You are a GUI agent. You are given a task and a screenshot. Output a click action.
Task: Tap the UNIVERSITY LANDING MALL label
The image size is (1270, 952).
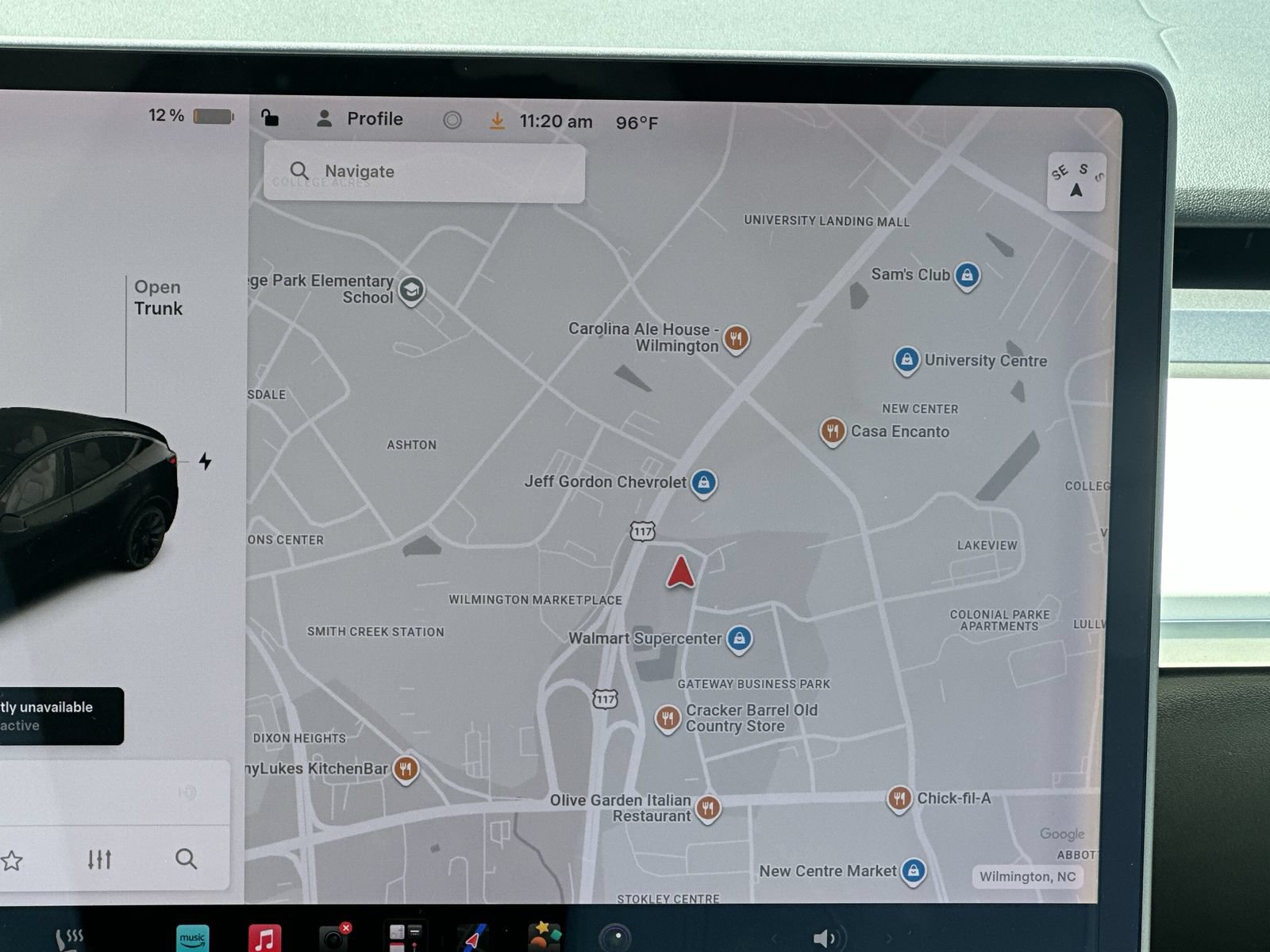coord(826,221)
